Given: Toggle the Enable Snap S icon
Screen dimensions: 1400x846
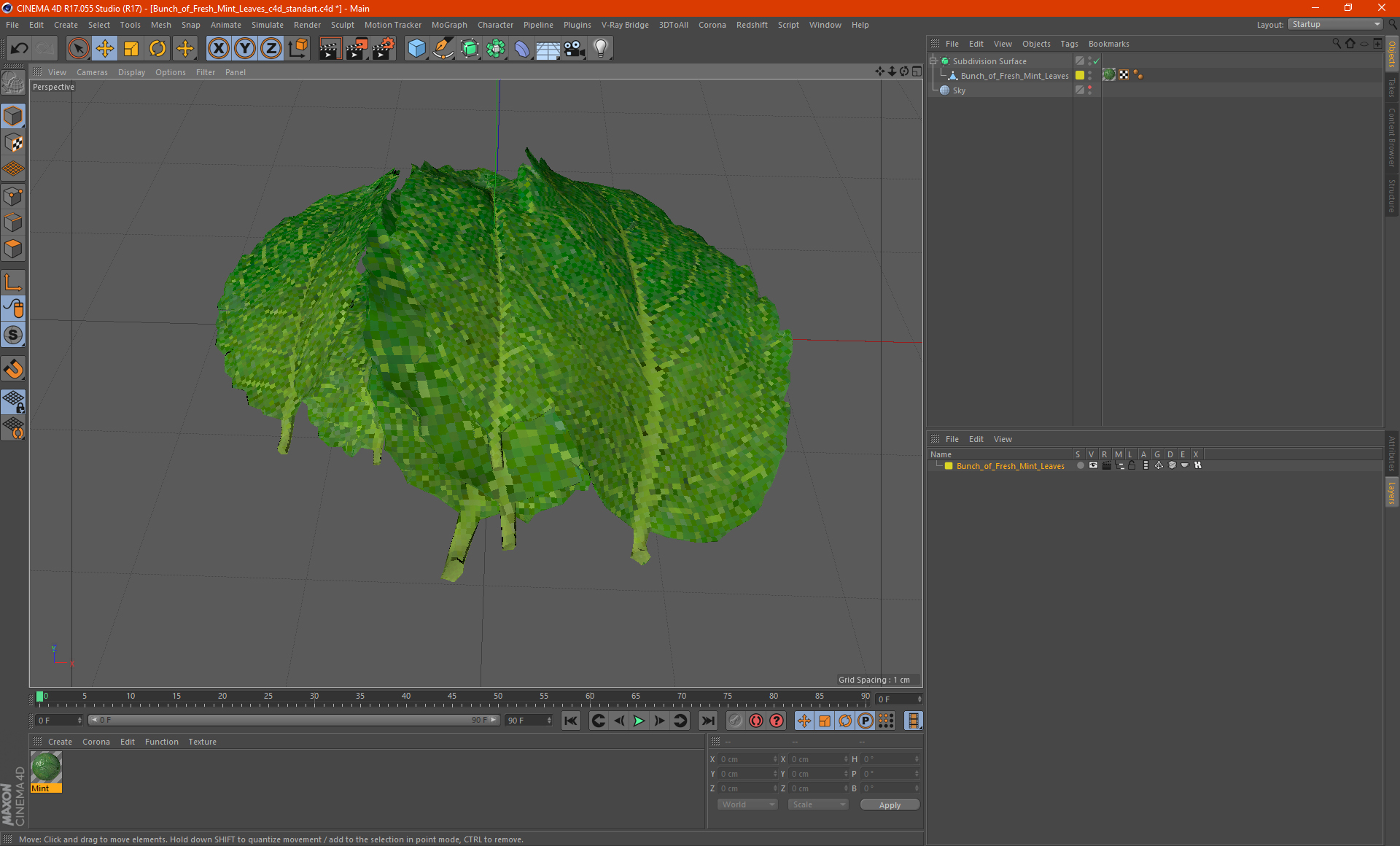Looking at the screenshot, I should click(13, 335).
